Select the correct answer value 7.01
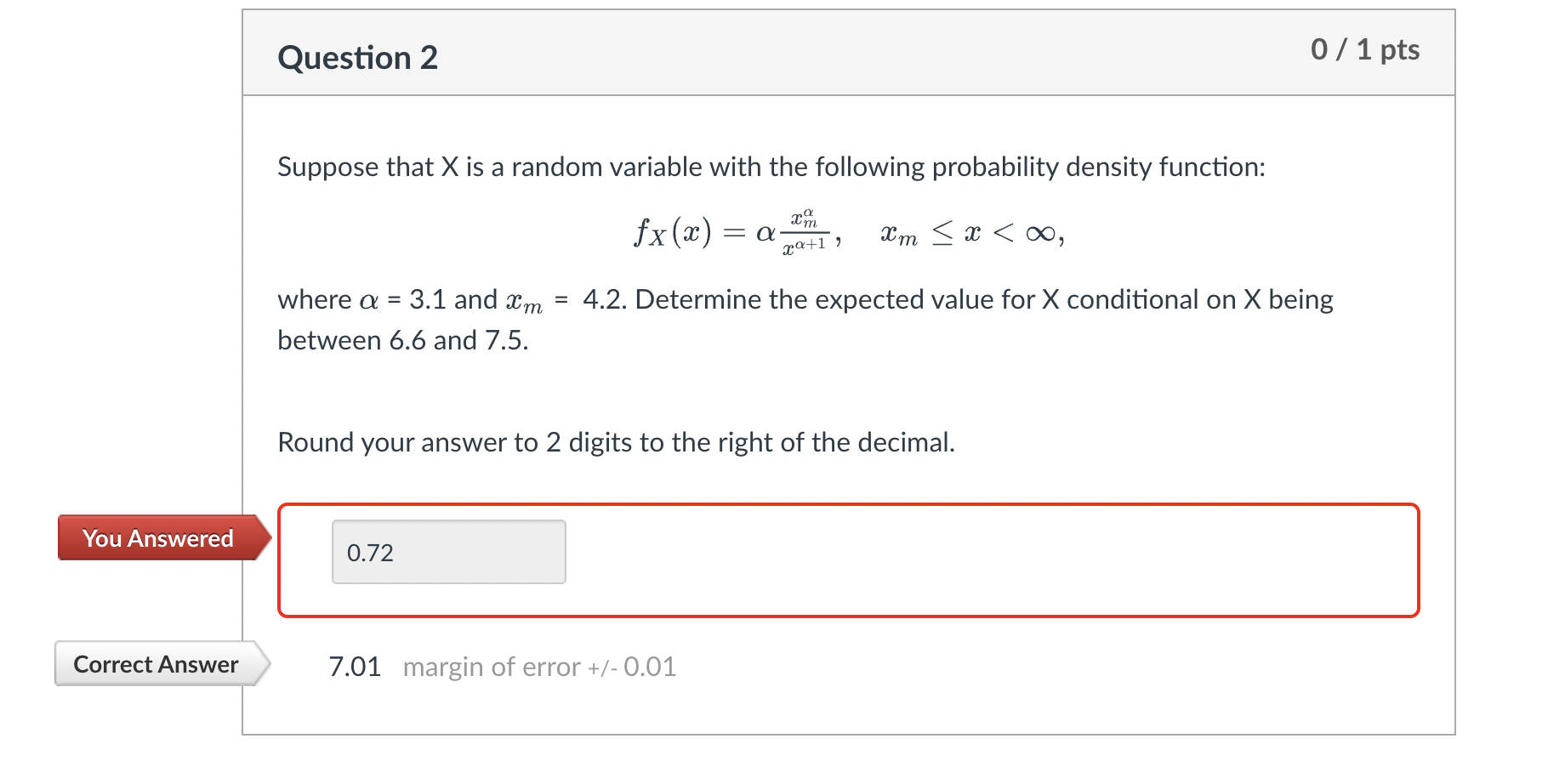This screenshot has height=784, width=1548. 354,666
